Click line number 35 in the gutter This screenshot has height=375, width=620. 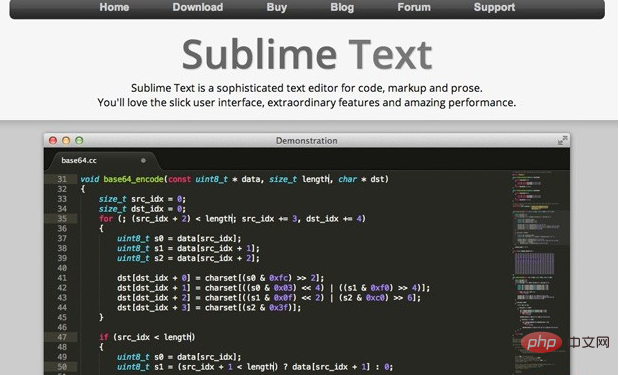pyautogui.click(x=62, y=219)
